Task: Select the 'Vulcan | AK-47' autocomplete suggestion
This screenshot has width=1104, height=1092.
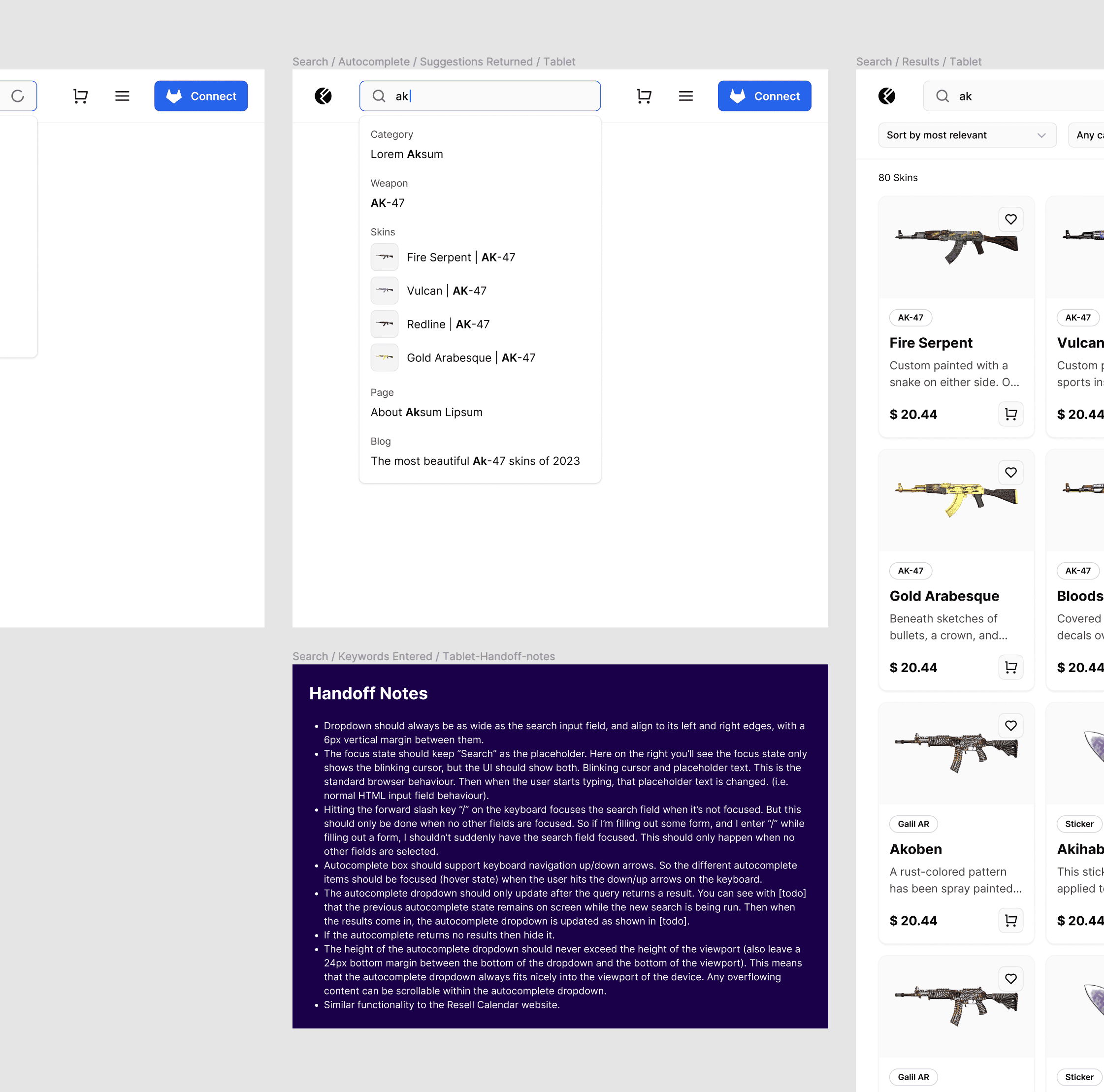Action: tap(446, 291)
